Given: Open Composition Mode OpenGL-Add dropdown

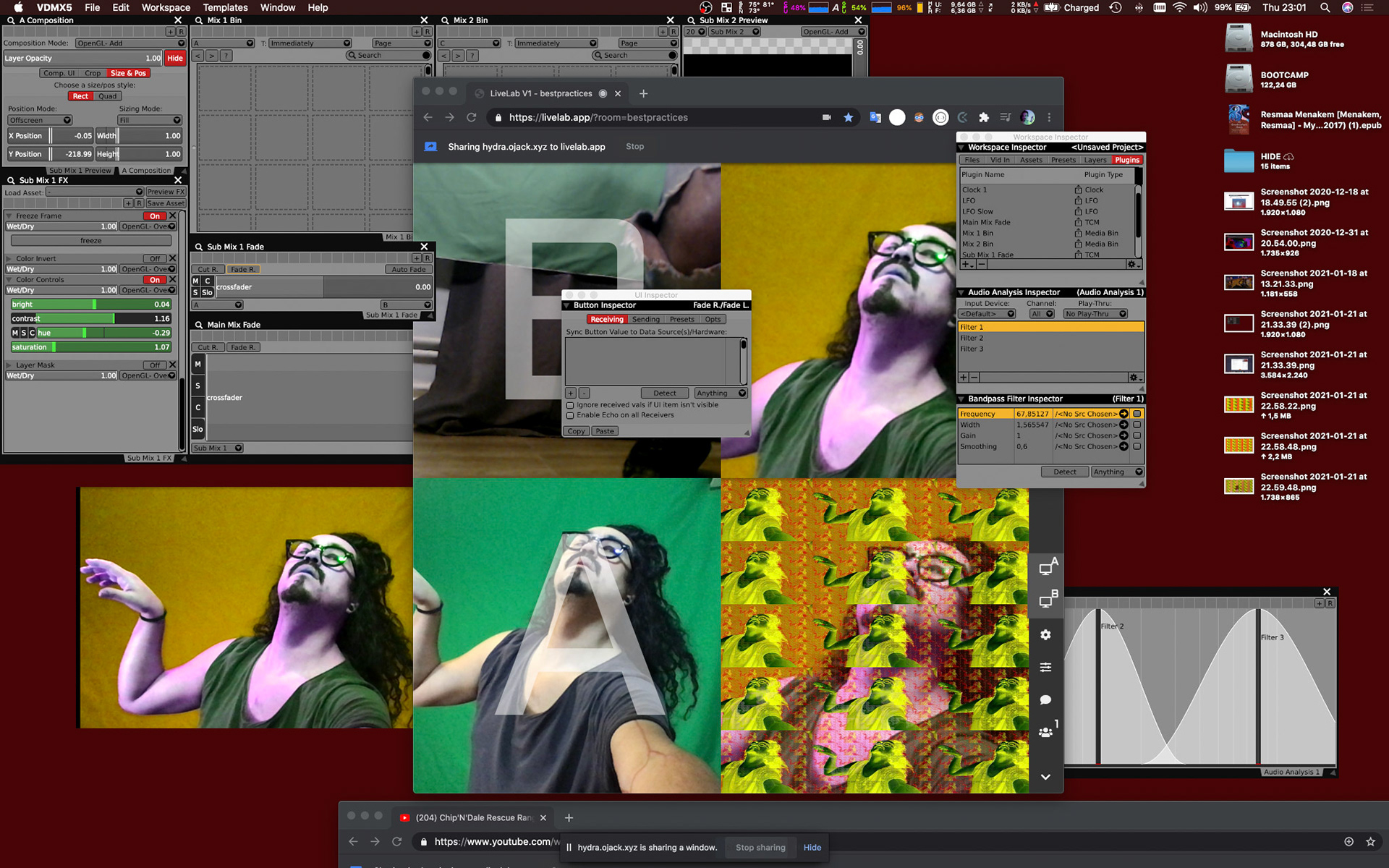Looking at the screenshot, I should [129, 43].
